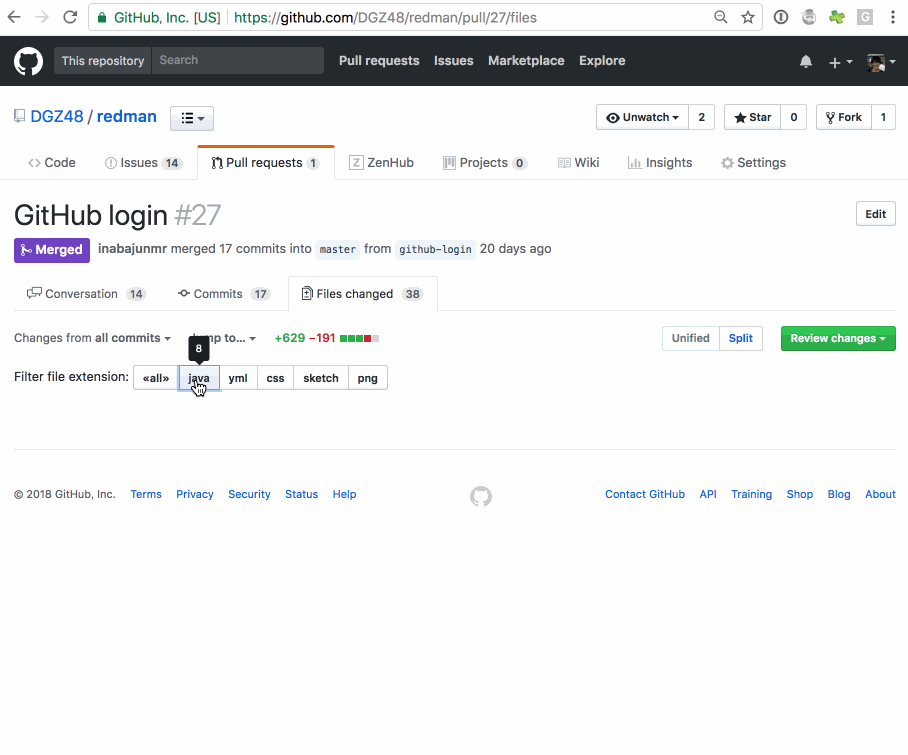Click the This repository search scope label

pyautogui.click(x=103, y=61)
